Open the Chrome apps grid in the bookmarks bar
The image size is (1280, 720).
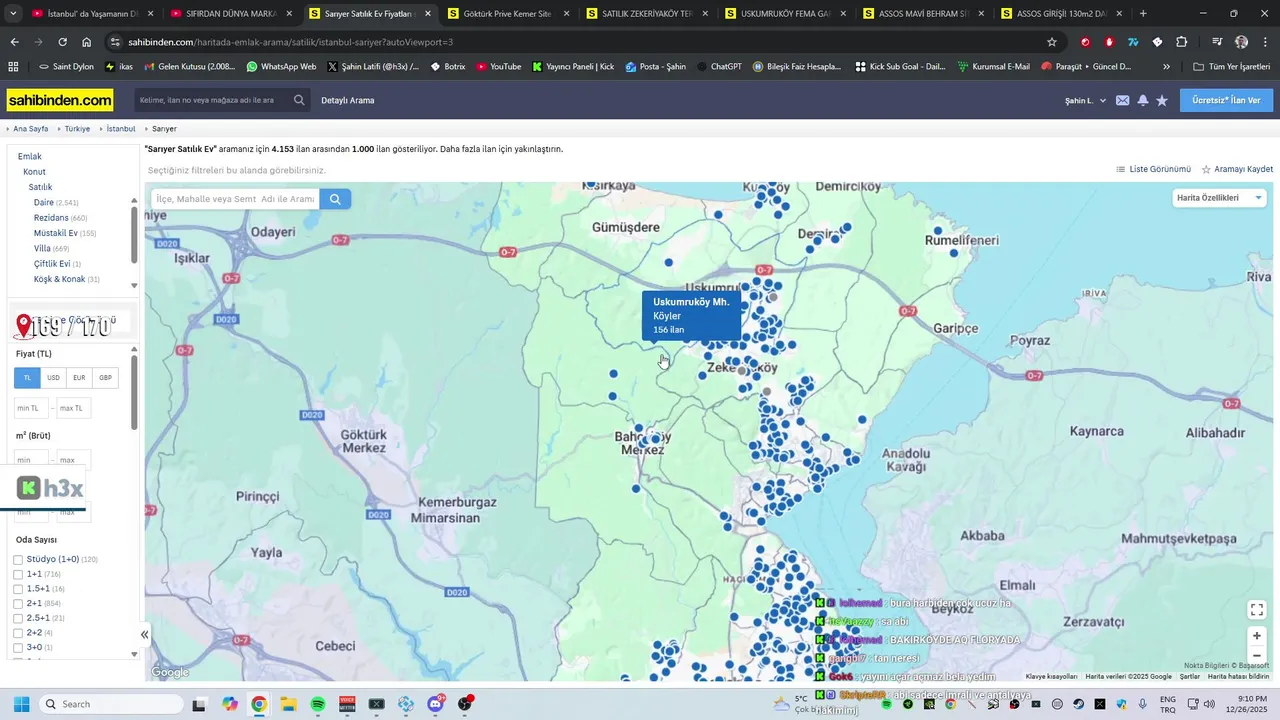13,66
